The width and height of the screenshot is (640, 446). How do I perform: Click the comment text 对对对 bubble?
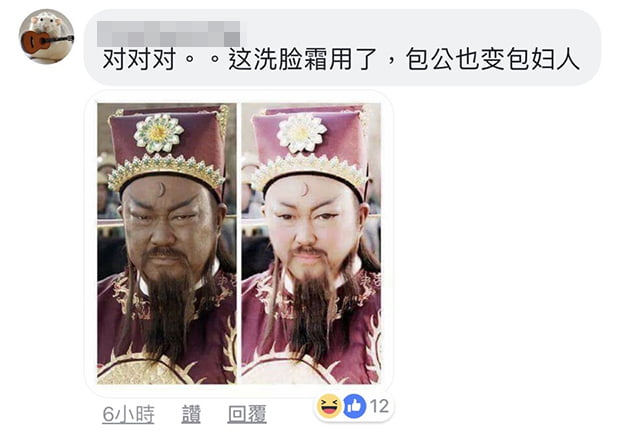(342, 47)
